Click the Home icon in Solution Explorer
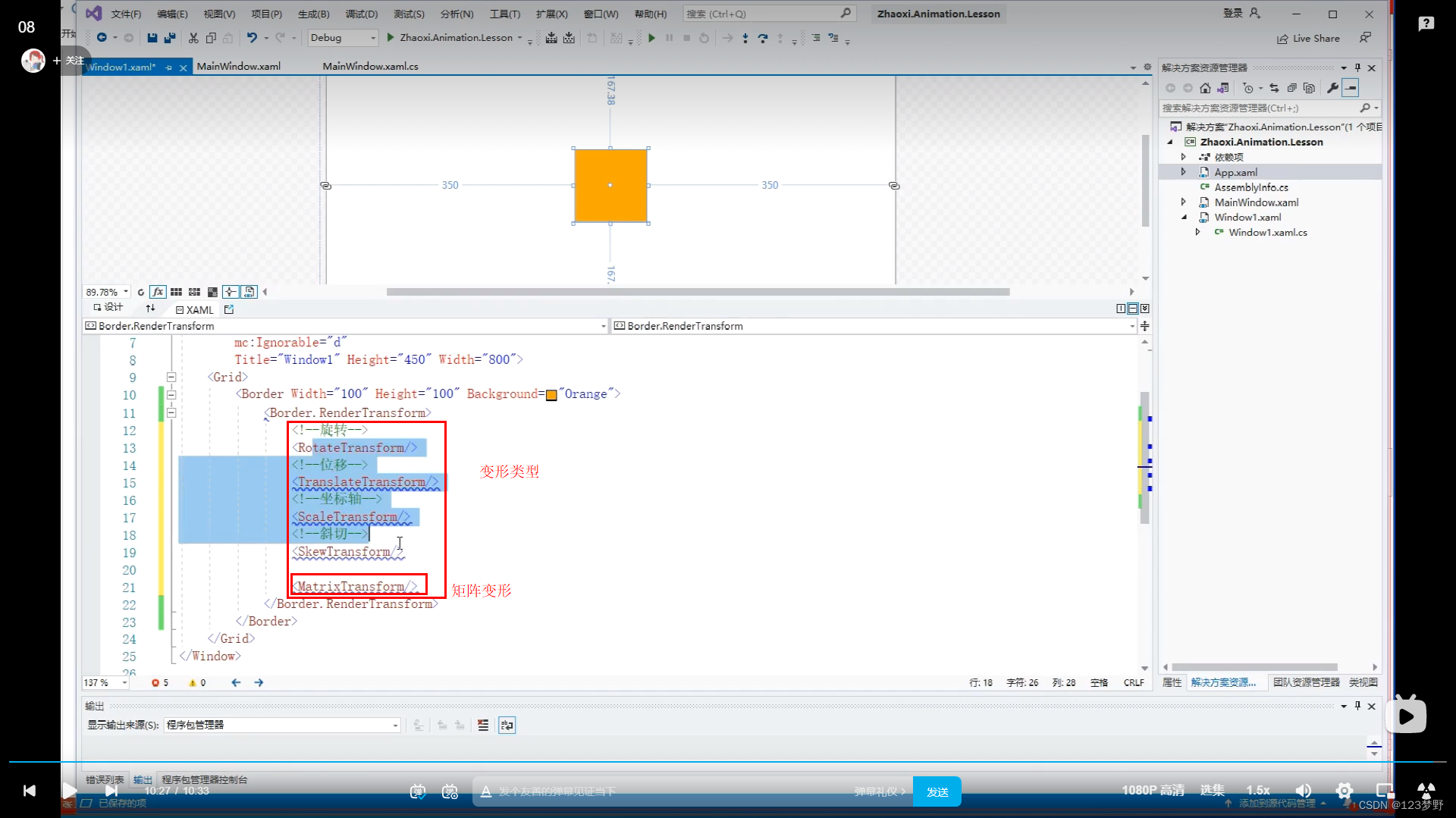The width and height of the screenshot is (1456, 818). pyautogui.click(x=1205, y=88)
